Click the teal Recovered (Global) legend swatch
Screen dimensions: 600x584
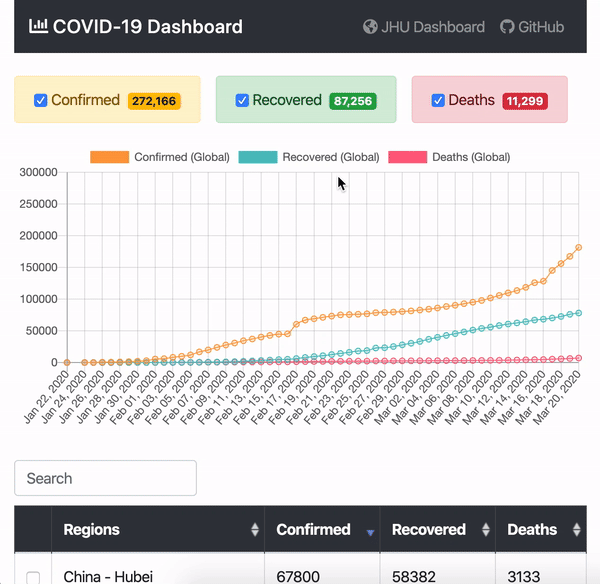[x=258, y=157]
